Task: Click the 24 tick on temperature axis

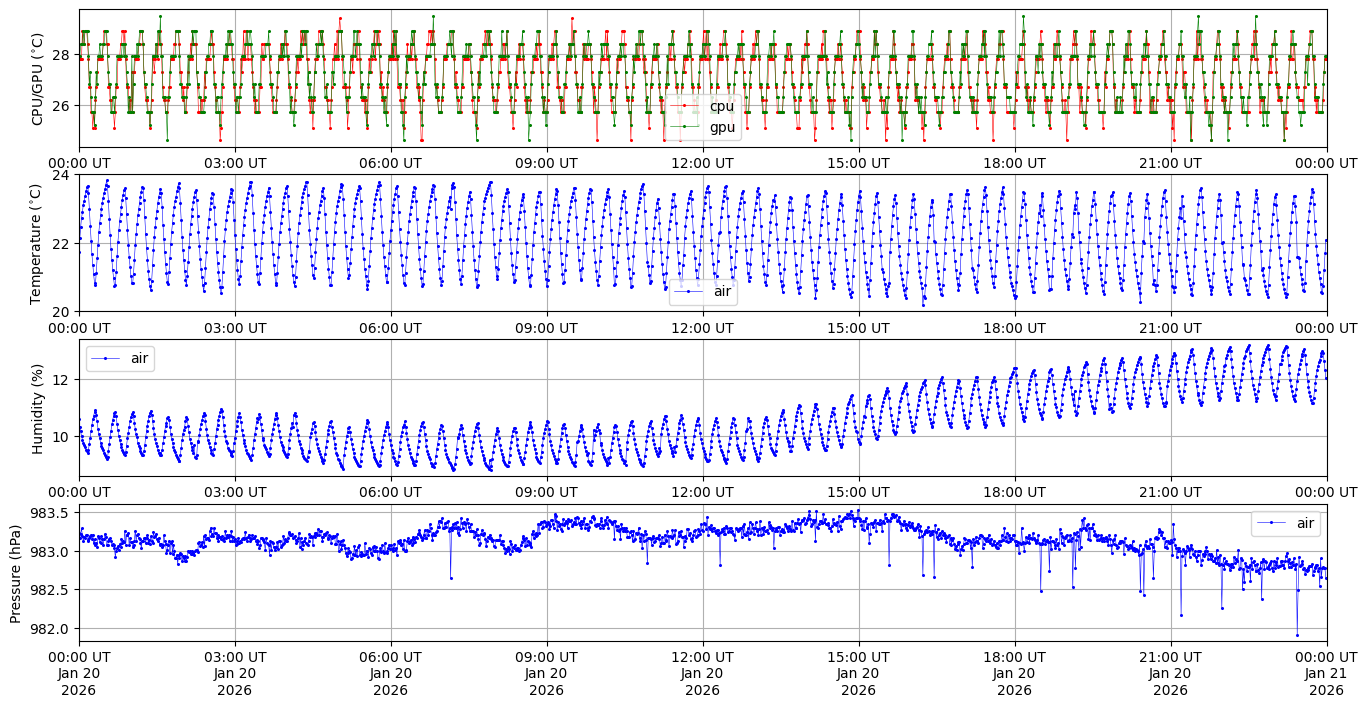Action: coord(61,175)
